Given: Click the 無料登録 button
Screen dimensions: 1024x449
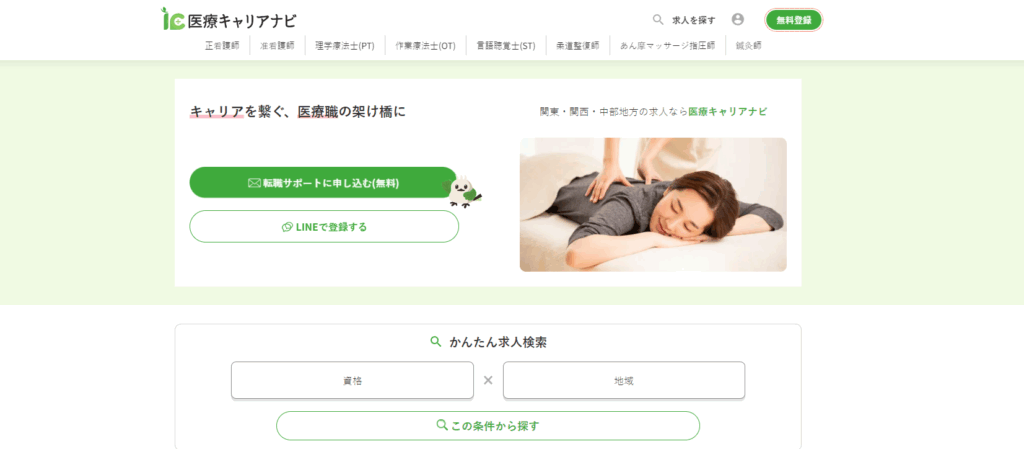Looking at the screenshot, I should tap(793, 20).
